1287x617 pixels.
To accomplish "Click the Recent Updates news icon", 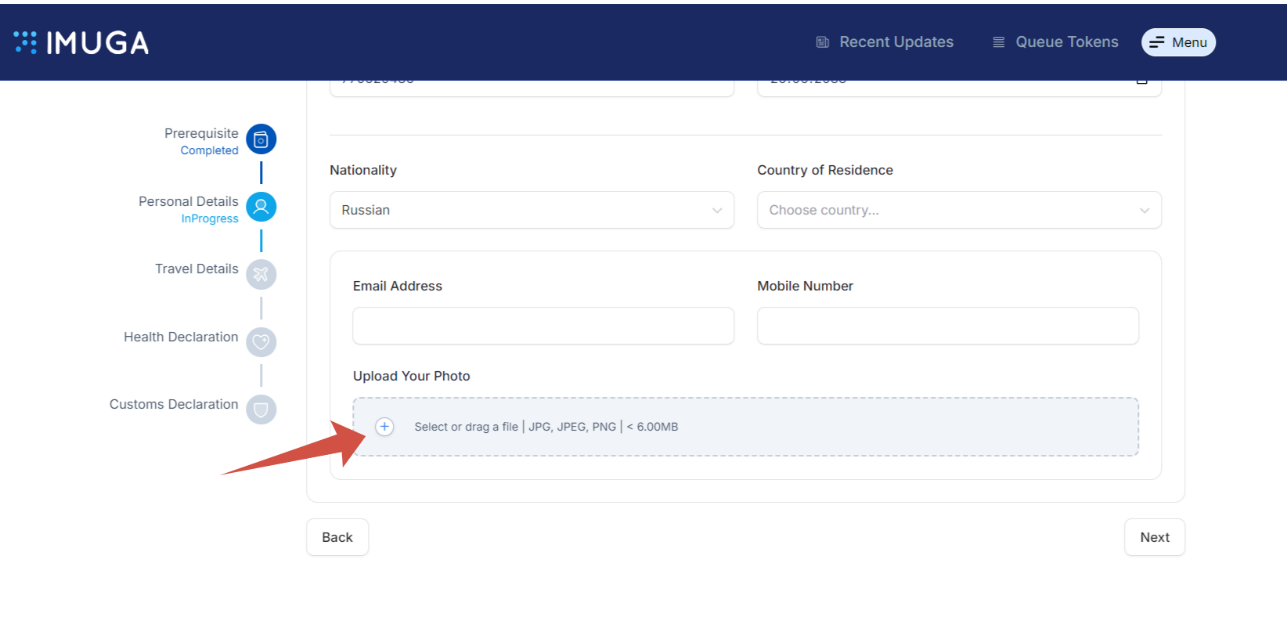I will click(x=823, y=42).
